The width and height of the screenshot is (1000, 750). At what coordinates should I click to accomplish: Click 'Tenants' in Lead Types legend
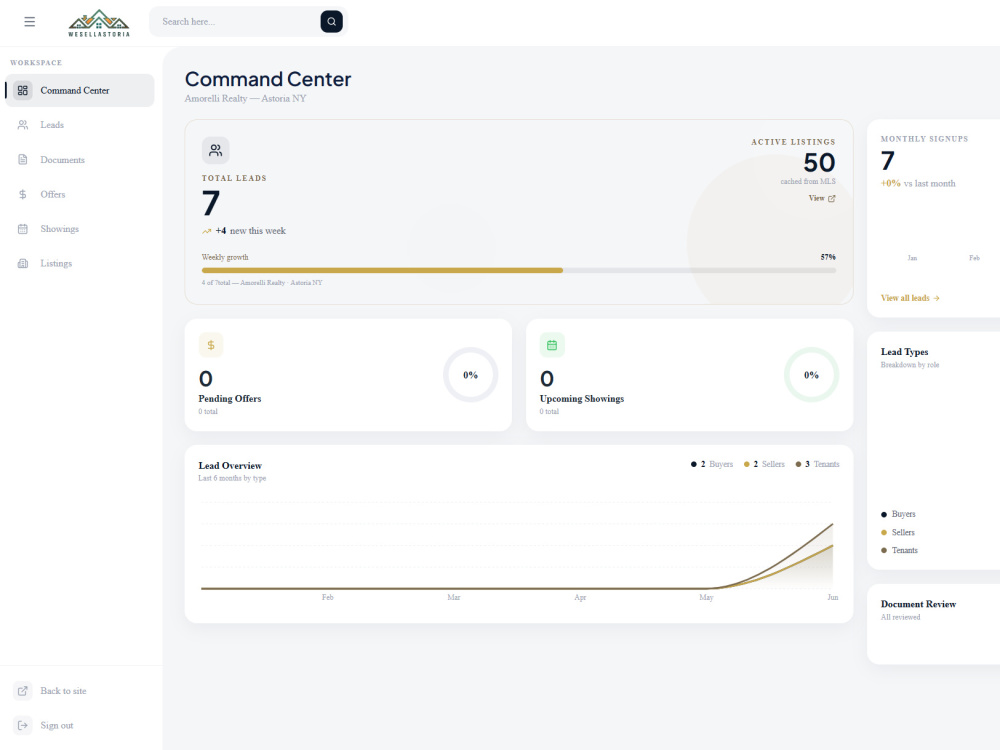pyautogui.click(x=905, y=550)
